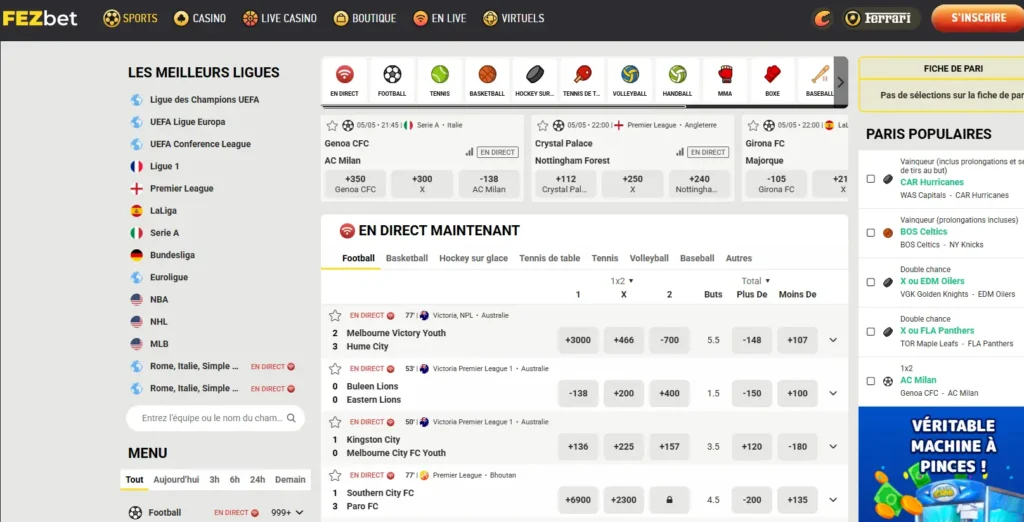Select +3000 odds for Melbourne Victory Youth
Image resolution: width=1024 pixels, height=522 pixels.
(x=578, y=340)
